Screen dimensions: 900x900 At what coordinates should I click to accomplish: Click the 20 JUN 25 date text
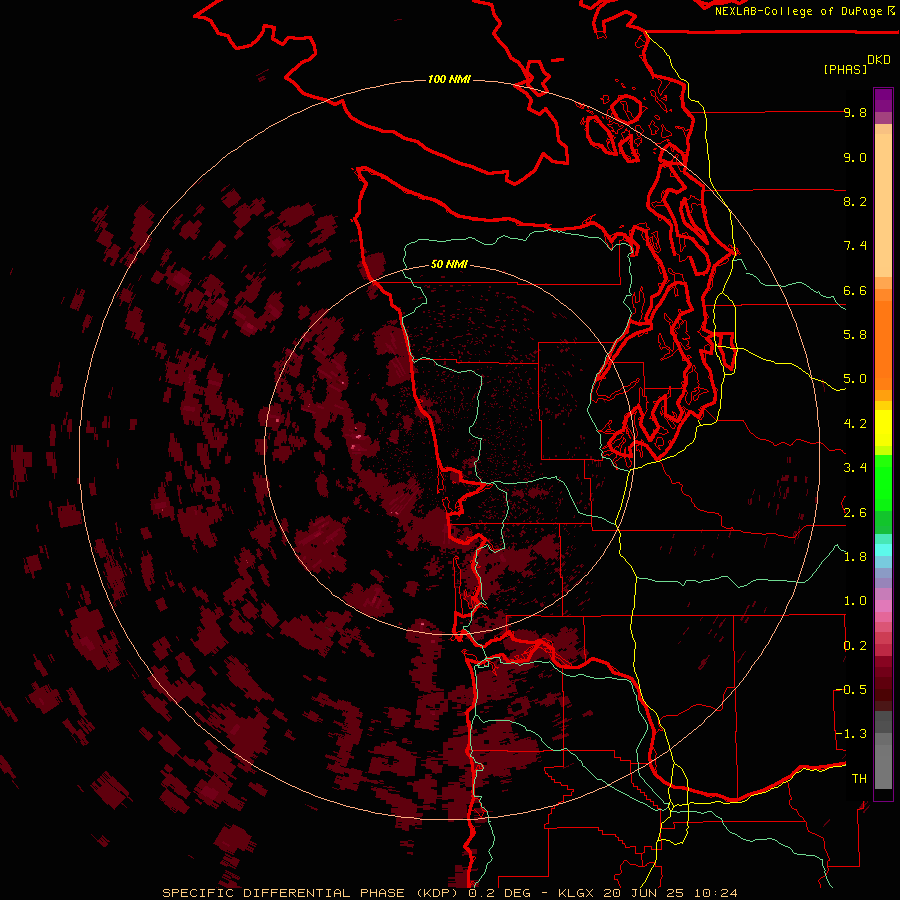(x=644, y=893)
